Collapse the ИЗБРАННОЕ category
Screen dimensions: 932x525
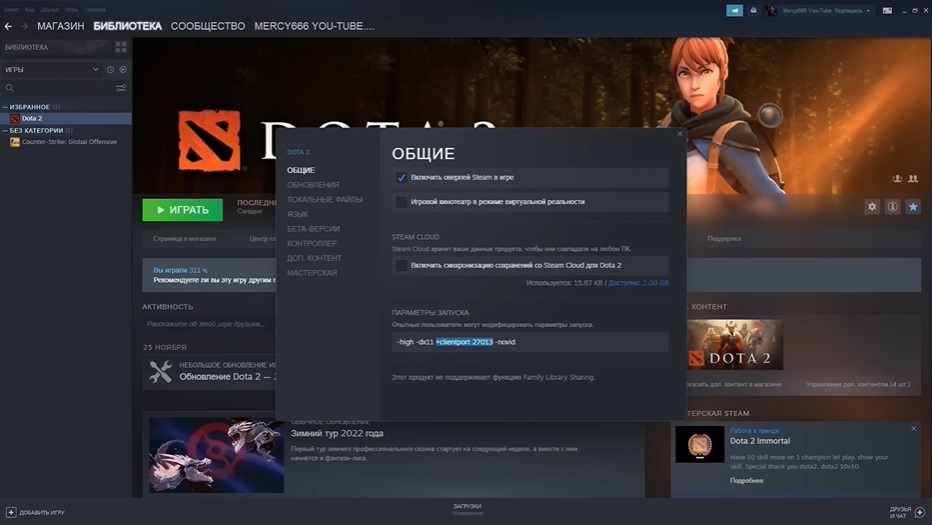(5, 107)
